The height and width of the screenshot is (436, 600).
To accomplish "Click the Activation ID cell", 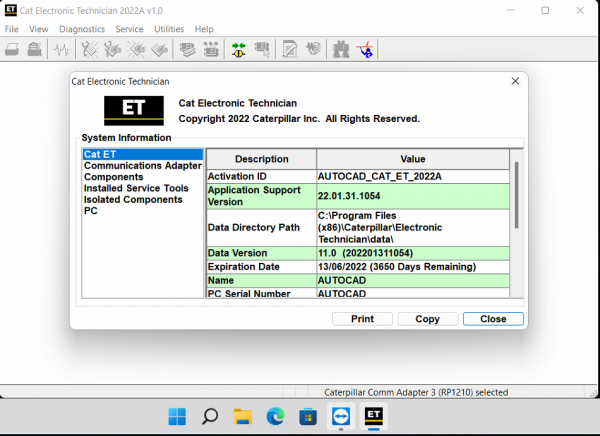I will tap(262, 176).
